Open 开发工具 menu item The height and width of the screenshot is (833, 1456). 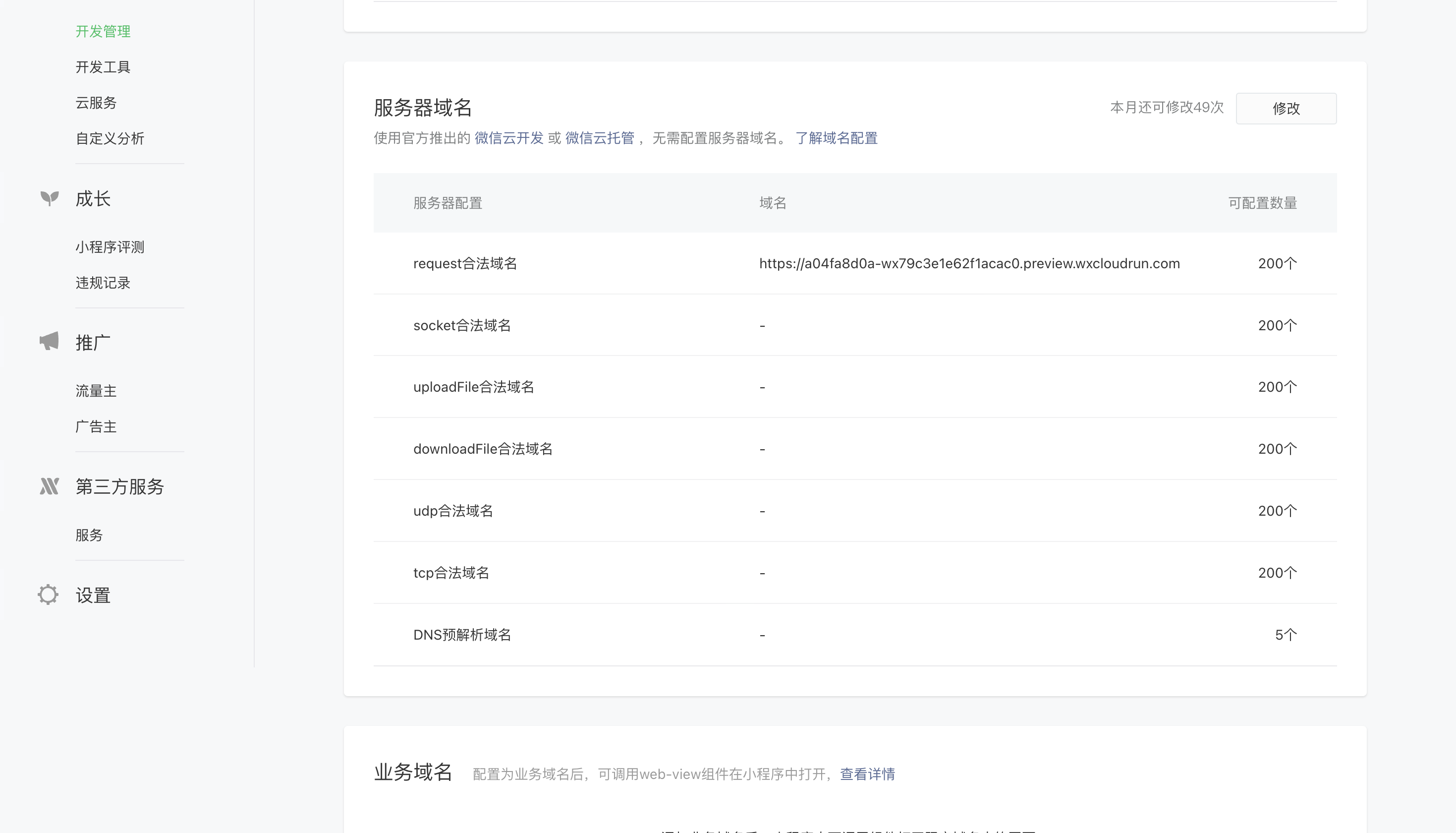click(103, 67)
